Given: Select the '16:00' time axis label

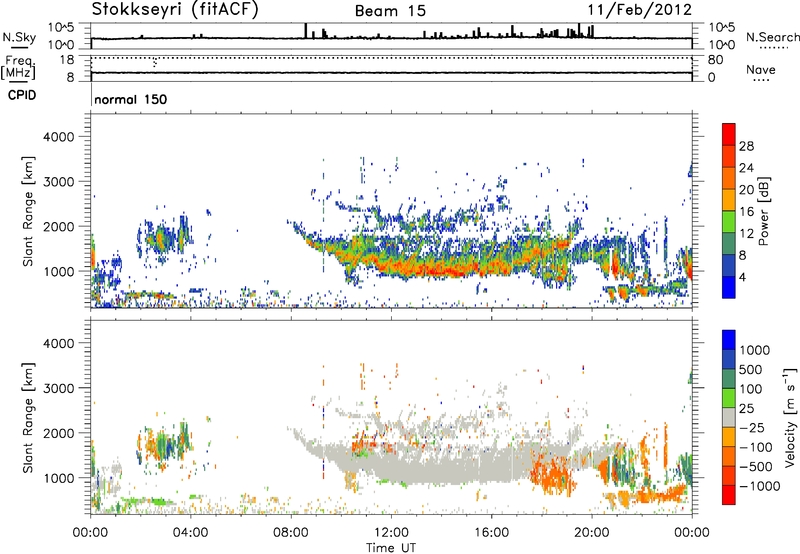Looking at the screenshot, I should (x=491, y=533).
